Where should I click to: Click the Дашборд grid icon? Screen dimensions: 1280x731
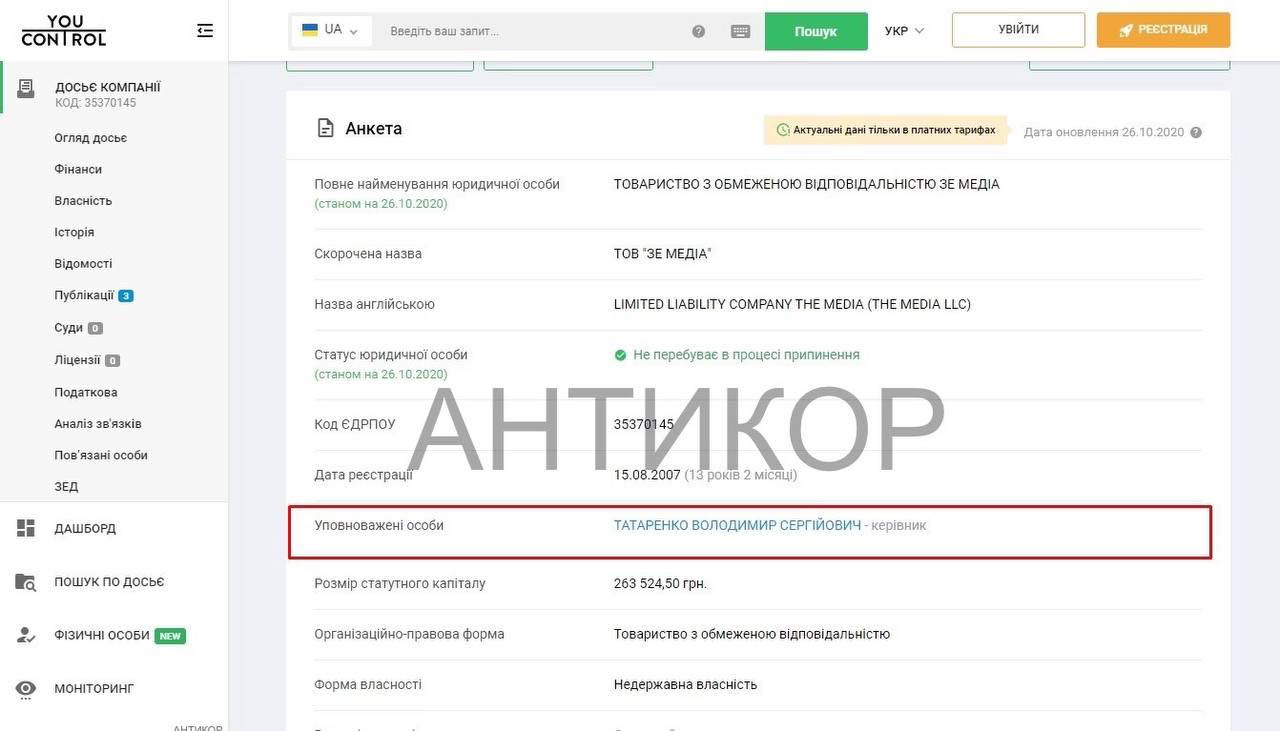(x=26, y=528)
